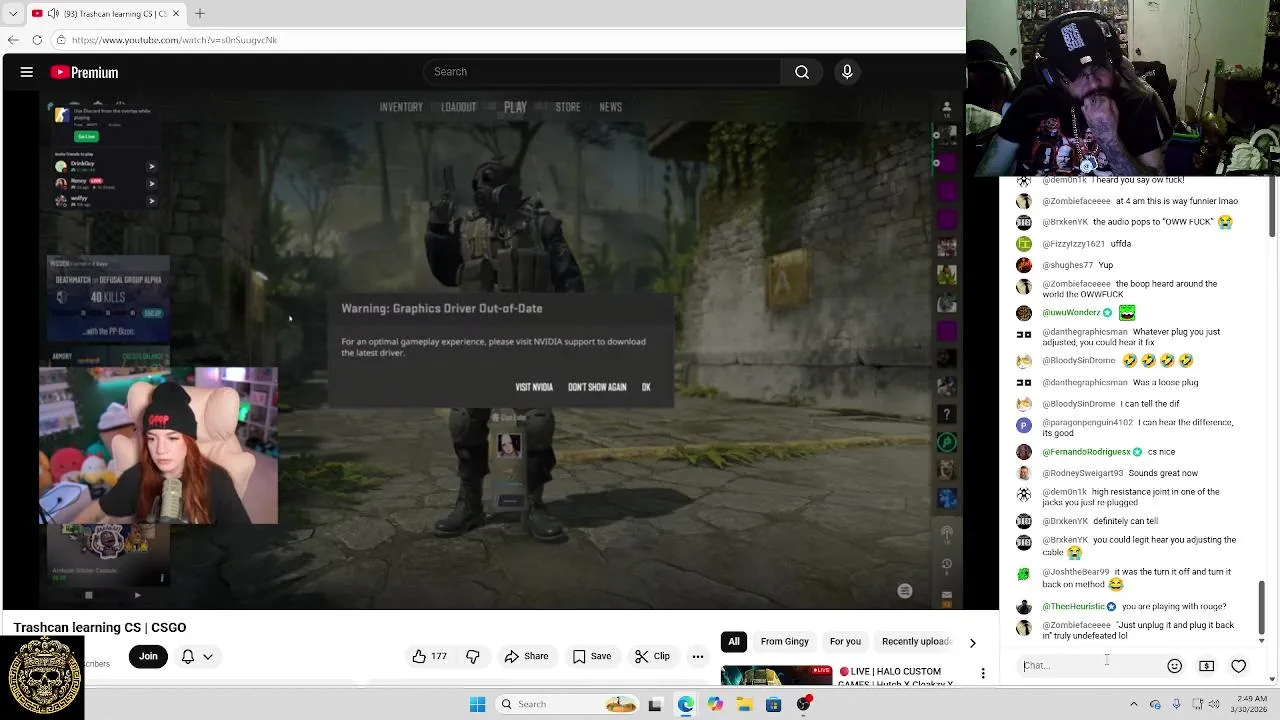Click the Share button
The width and height of the screenshot is (1280, 720).
click(x=527, y=656)
